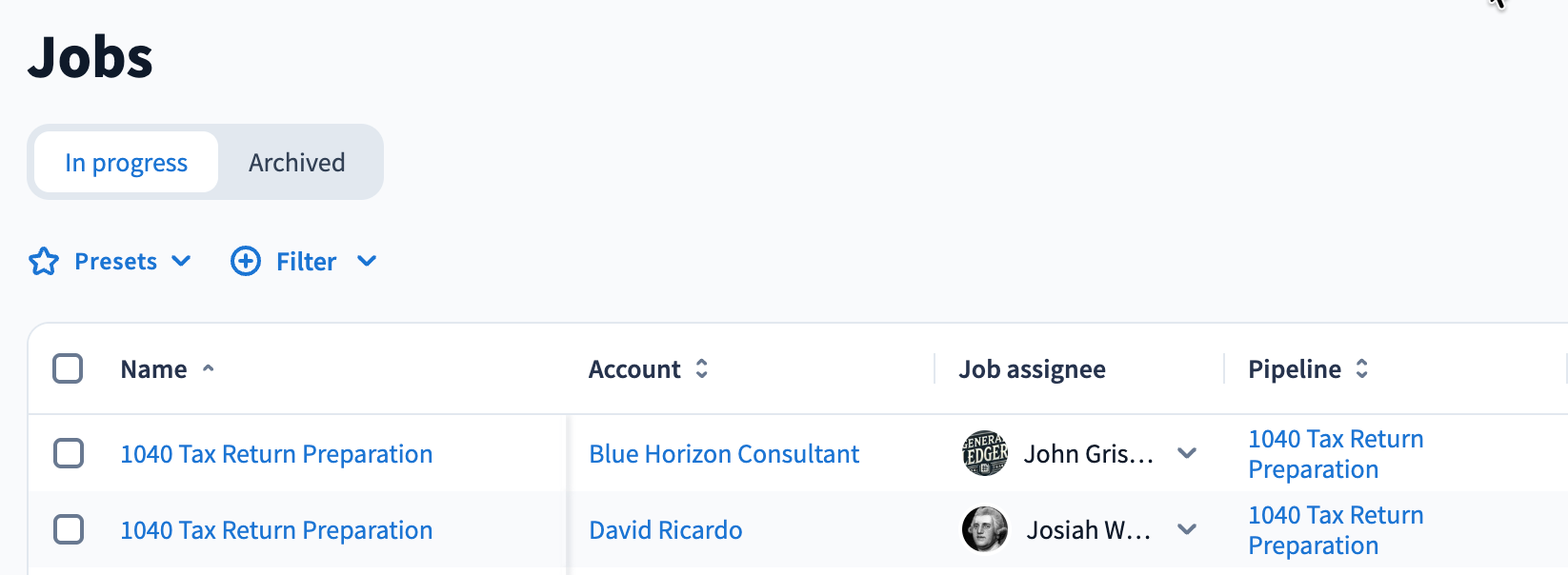This screenshot has width=1568, height=575.
Task: Check the Blue Horizon Consultant job row
Action: tap(69, 453)
